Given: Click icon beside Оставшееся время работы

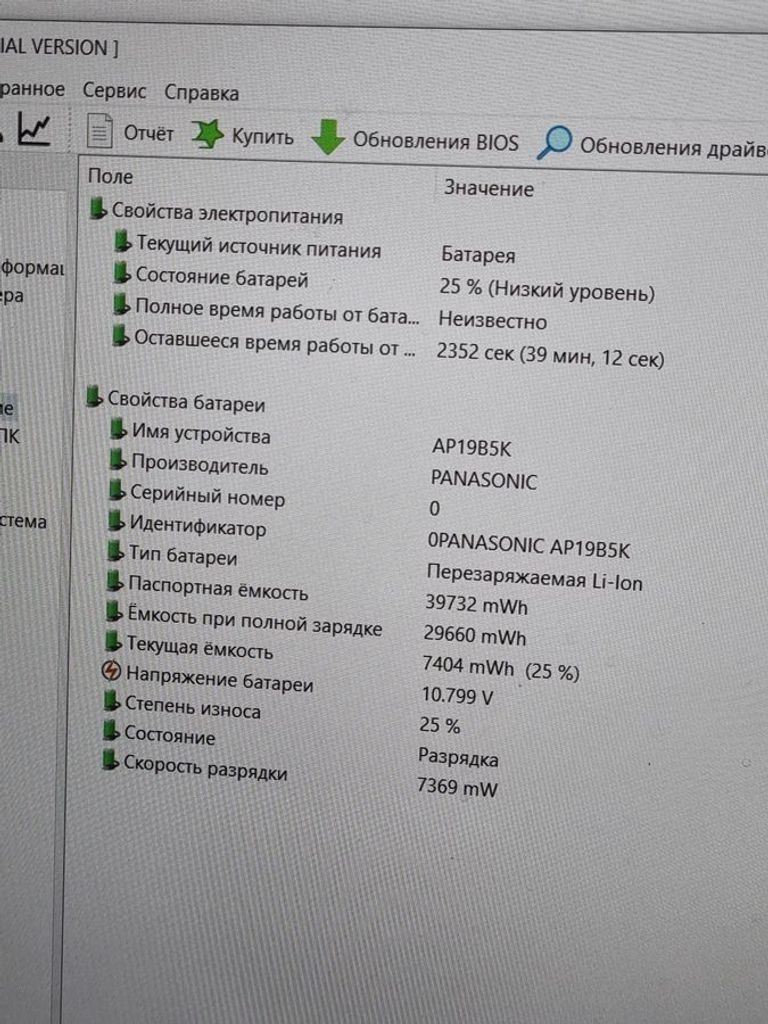Looking at the screenshot, I should [120, 336].
